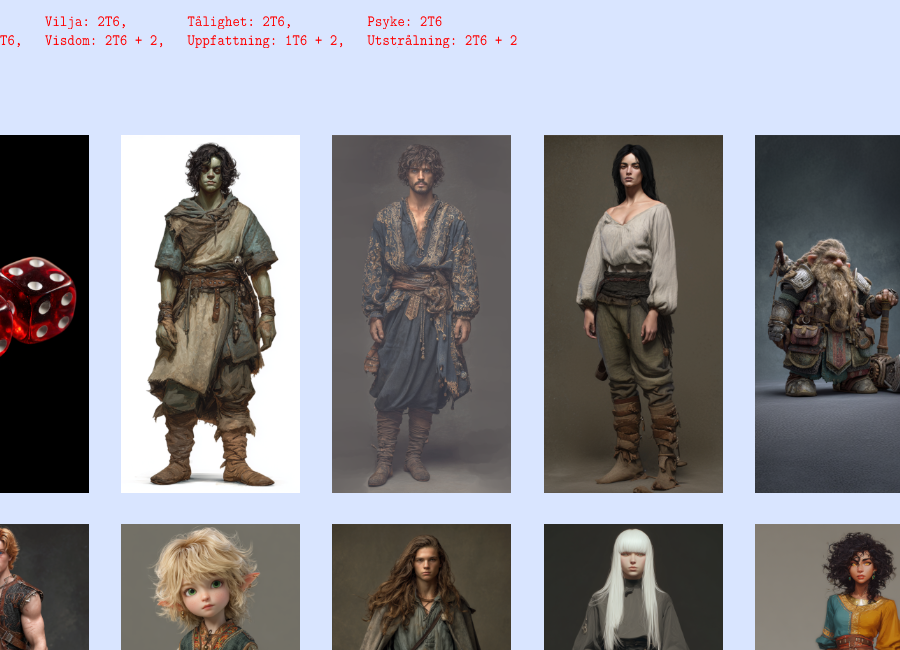Select the red-haired muscular man portrait
Screen dimensions: 900x650
pos(44,587)
